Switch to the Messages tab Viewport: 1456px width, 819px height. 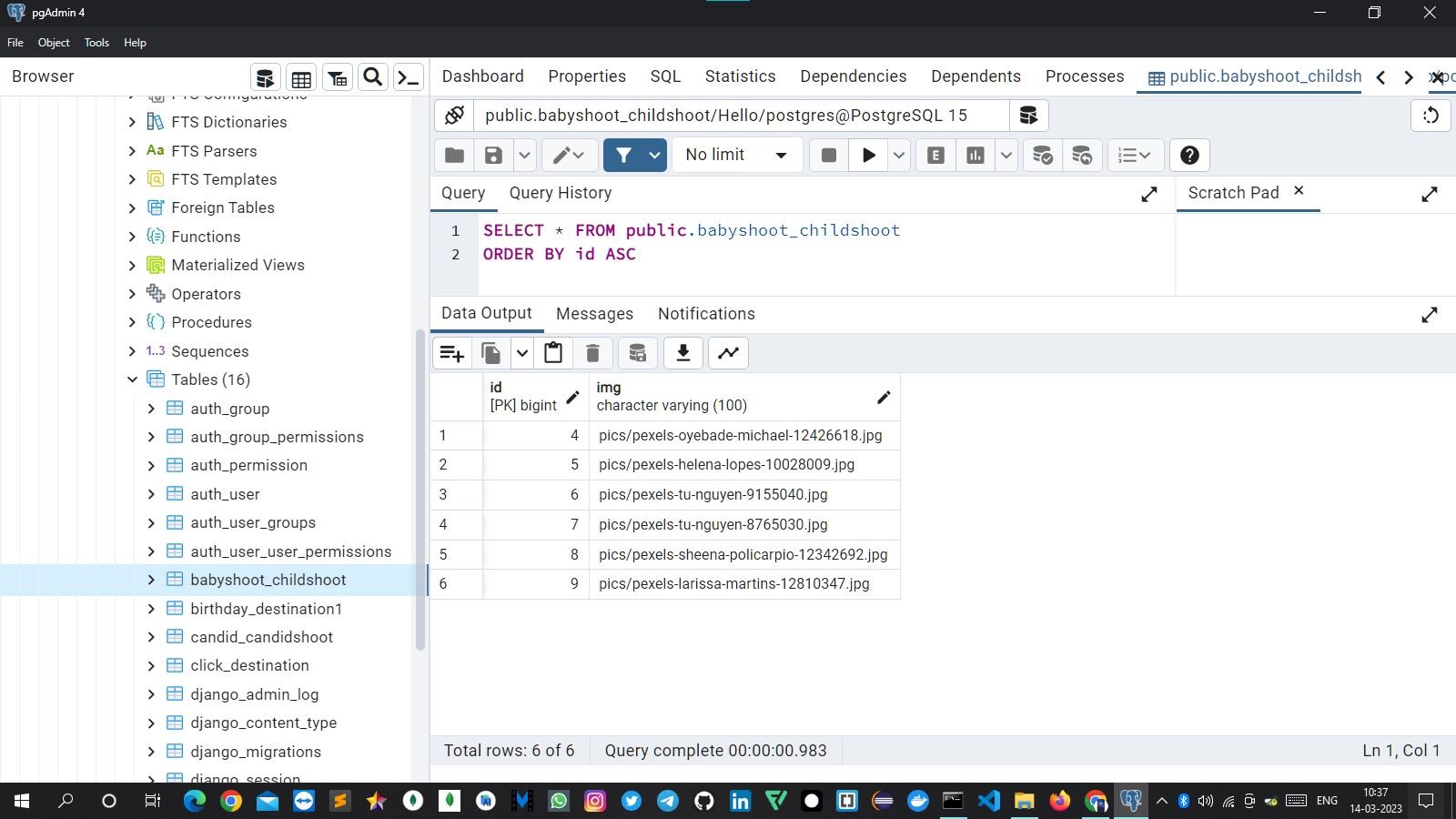coord(594,314)
